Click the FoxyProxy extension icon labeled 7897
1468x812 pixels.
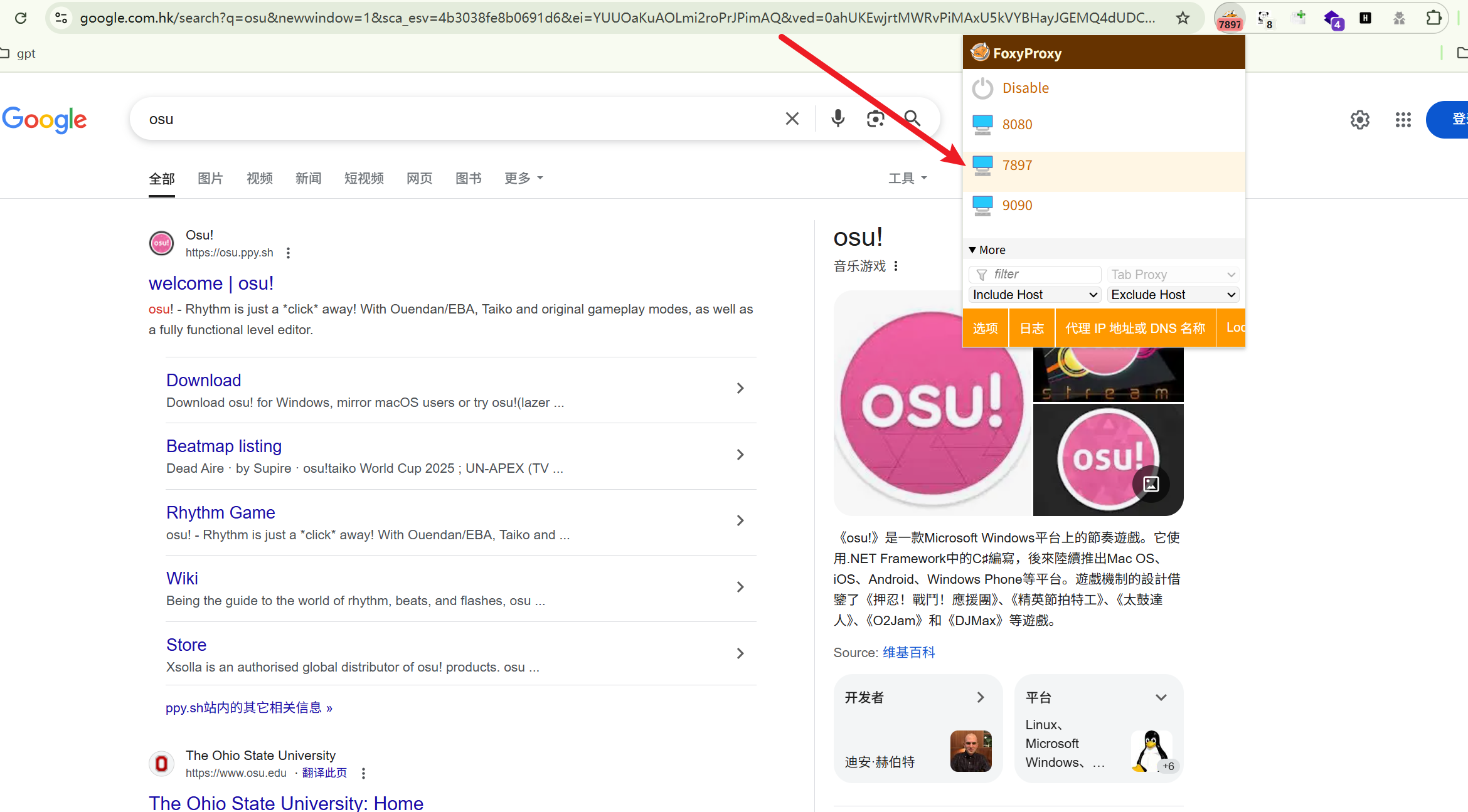tap(1230, 18)
